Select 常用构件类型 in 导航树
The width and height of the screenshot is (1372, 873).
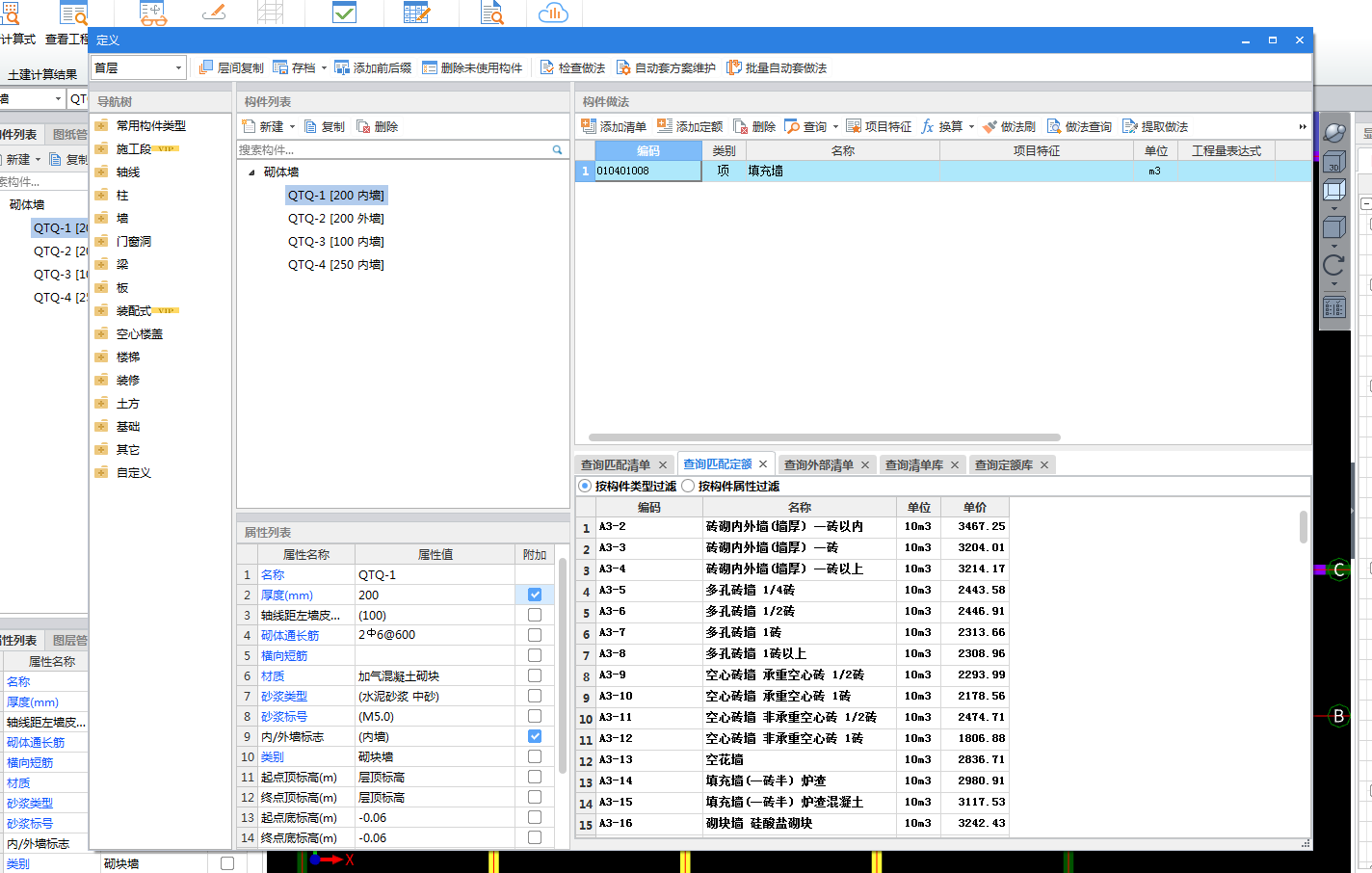(x=150, y=126)
